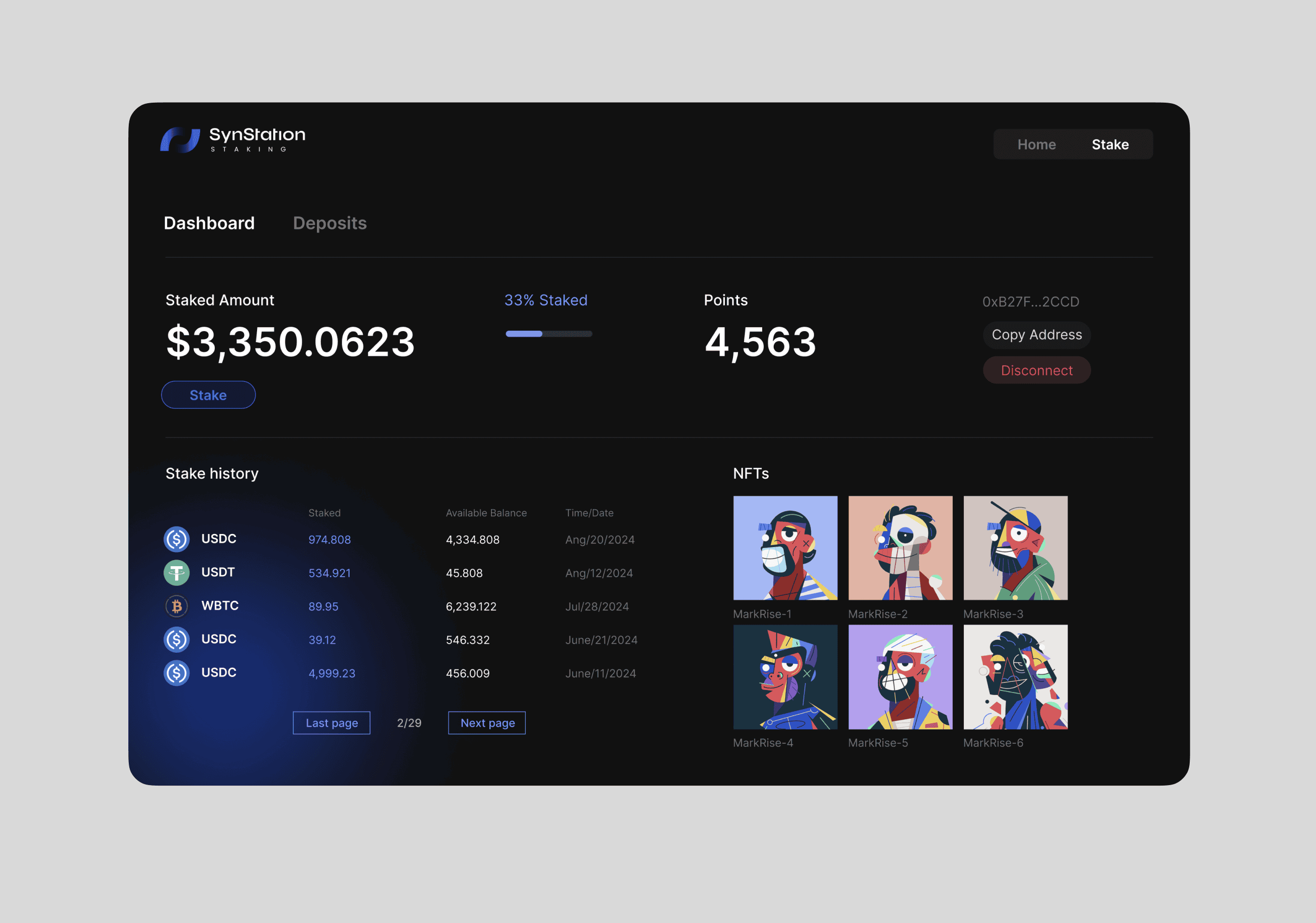Click the staked value 89.95

[x=323, y=606]
